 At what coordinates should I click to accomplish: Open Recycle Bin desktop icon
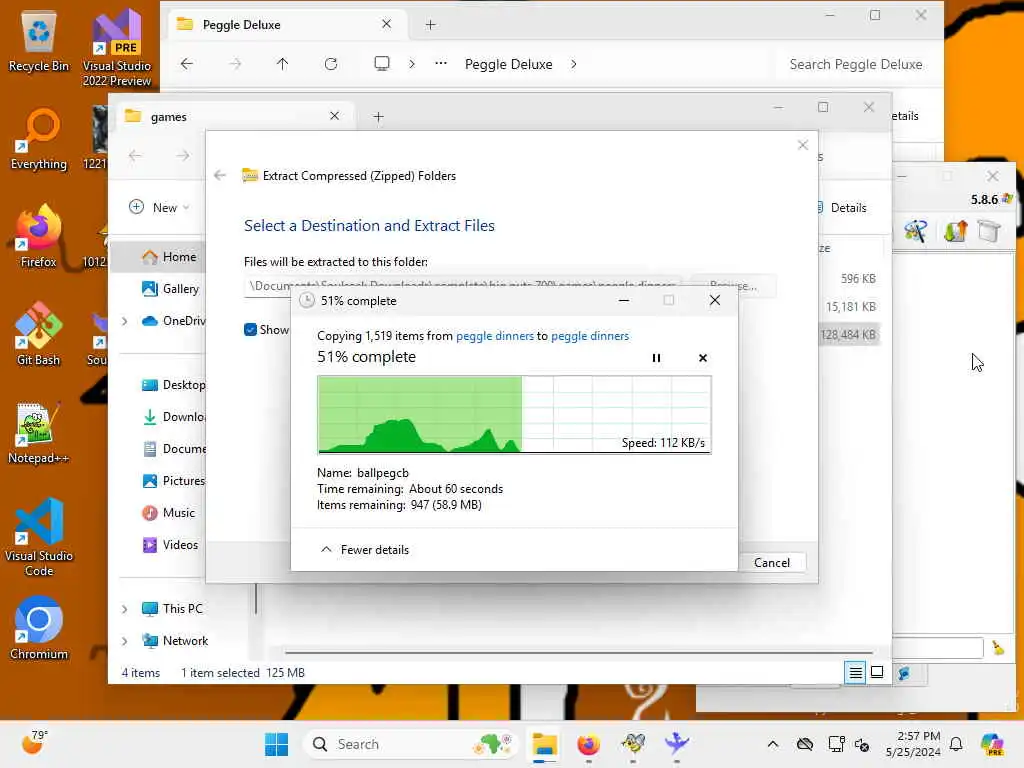pos(39,41)
